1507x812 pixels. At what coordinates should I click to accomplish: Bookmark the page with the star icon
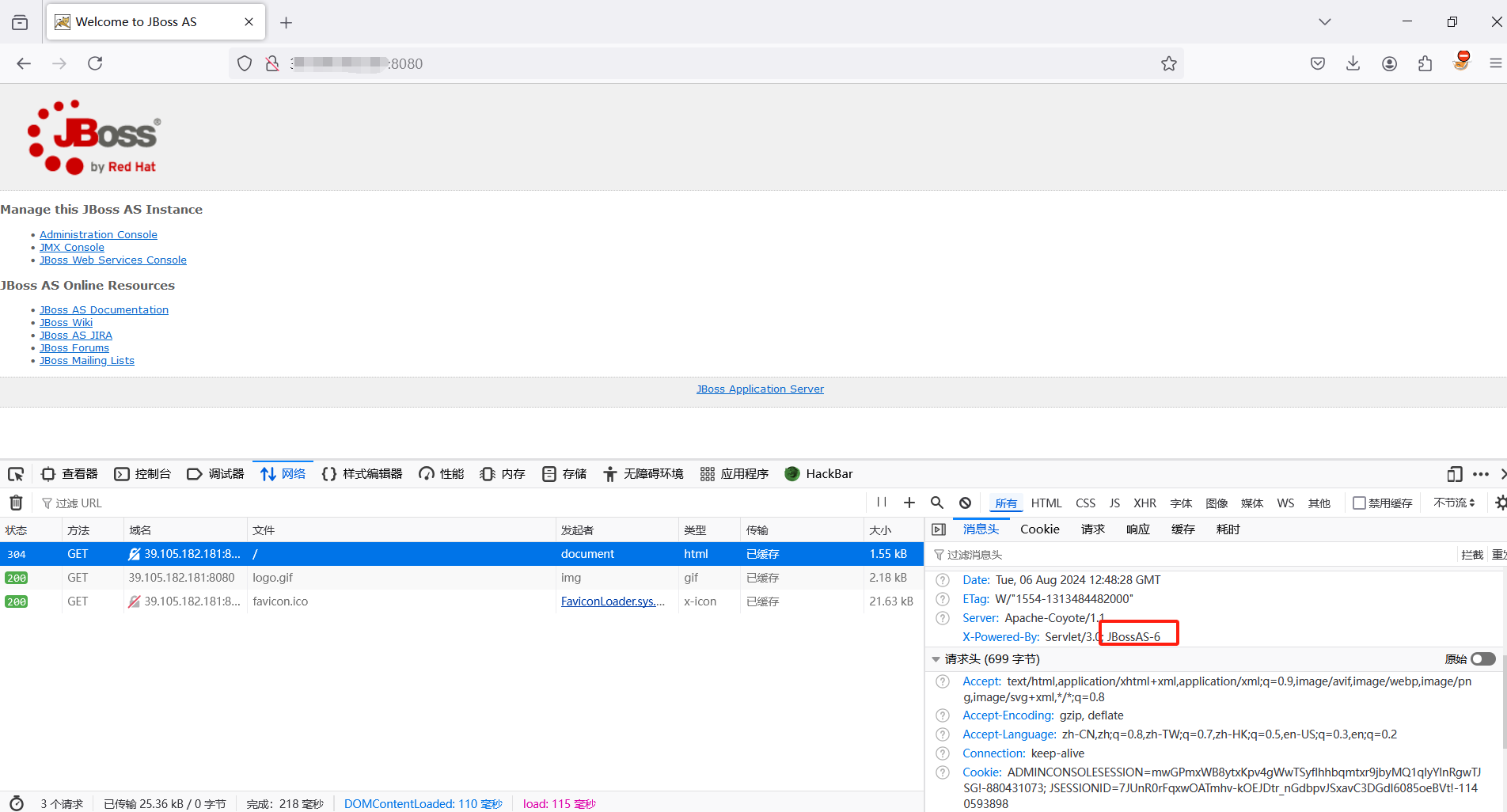(x=1169, y=63)
